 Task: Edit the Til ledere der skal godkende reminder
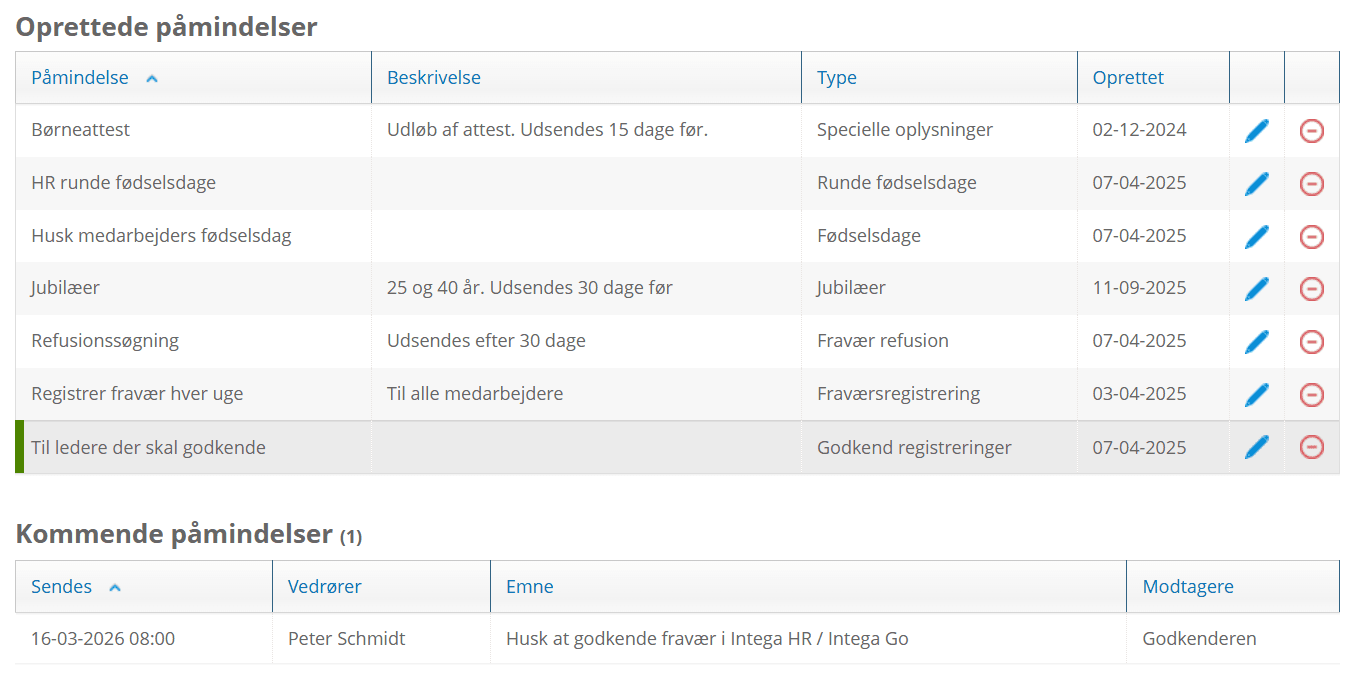[1256, 447]
